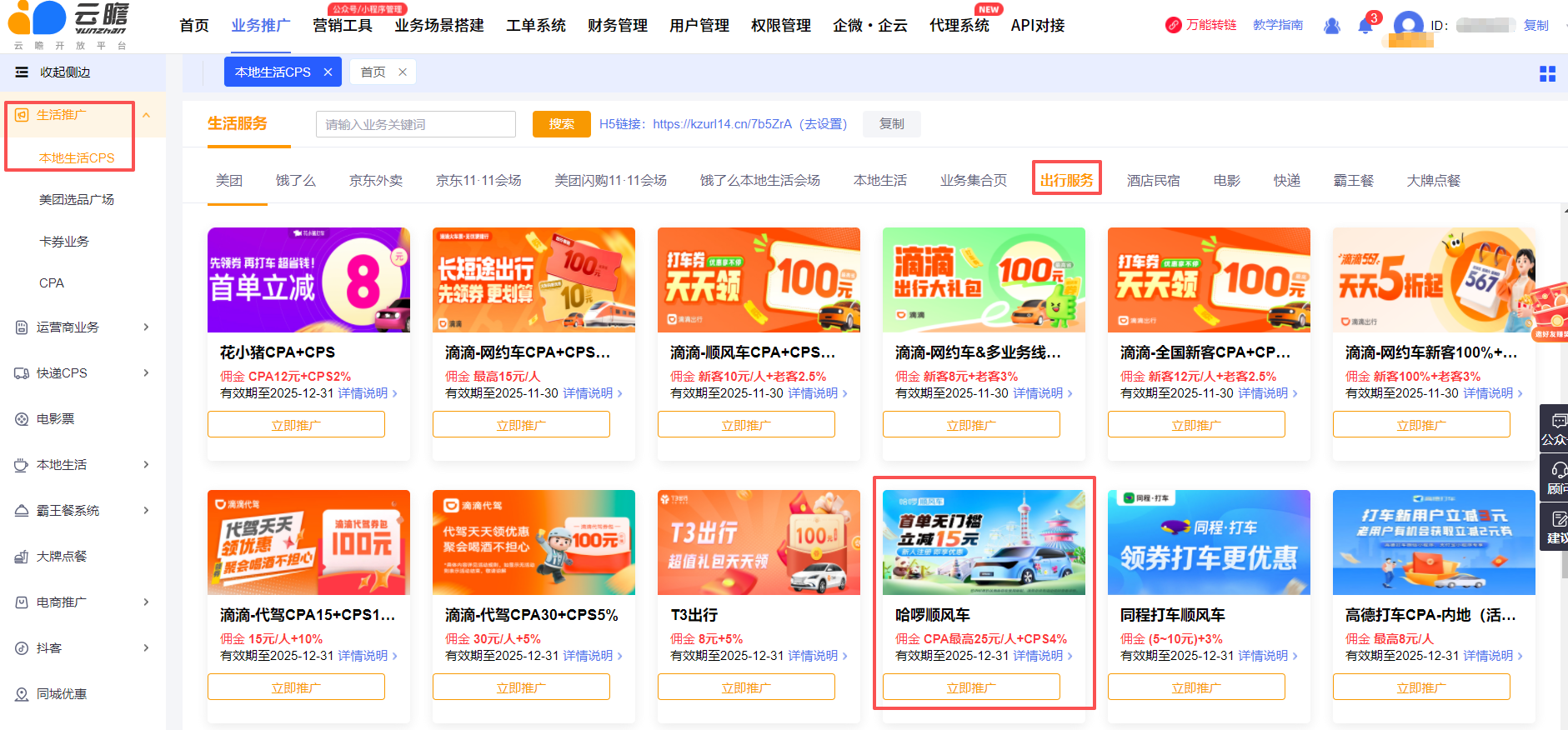Close the 本地生活CPS tab
1568x730 pixels.
328,72
